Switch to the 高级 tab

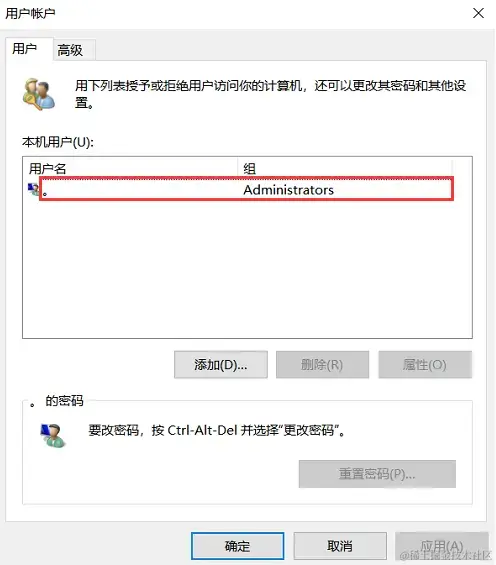coord(70,50)
